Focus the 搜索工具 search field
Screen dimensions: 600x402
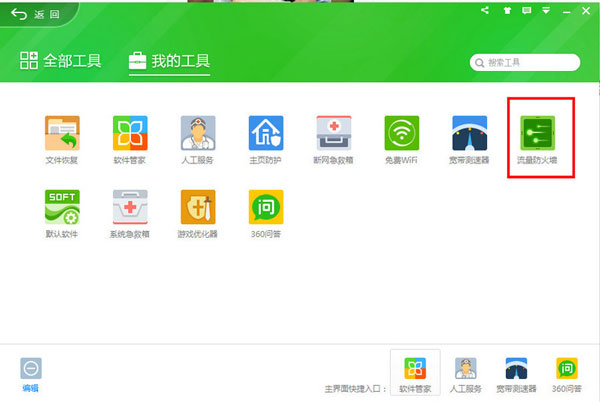[x=525, y=62]
